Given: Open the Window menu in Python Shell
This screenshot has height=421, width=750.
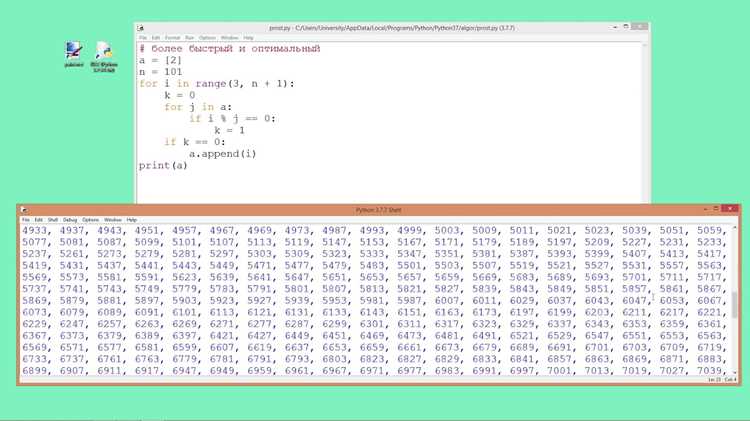Looking at the screenshot, I should pyautogui.click(x=113, y=220).
